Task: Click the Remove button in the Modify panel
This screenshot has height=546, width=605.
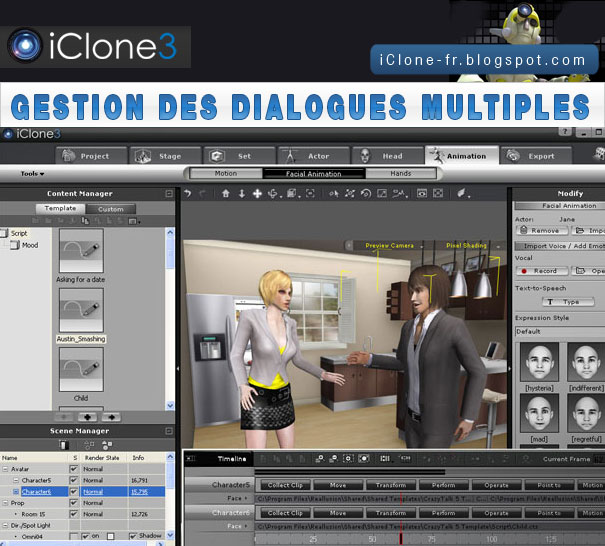Action: coord(542,230)
